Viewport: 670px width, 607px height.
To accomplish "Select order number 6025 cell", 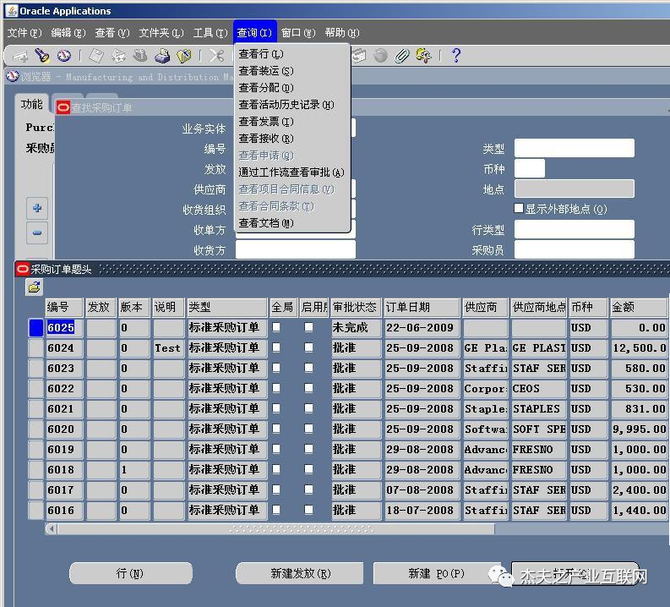I will 64,328.
